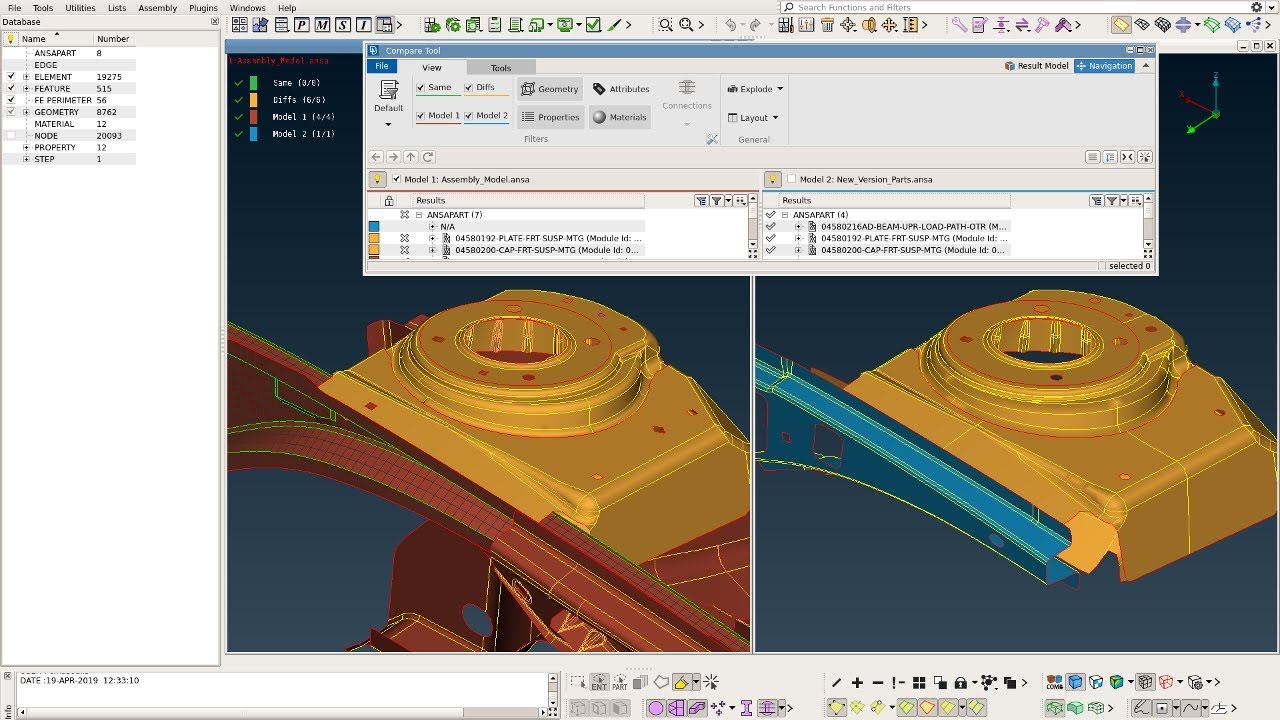This screenshot has height=720, width=1280.
Task: Click the Compare Tool back arrow
Action: tap(376, 157)
